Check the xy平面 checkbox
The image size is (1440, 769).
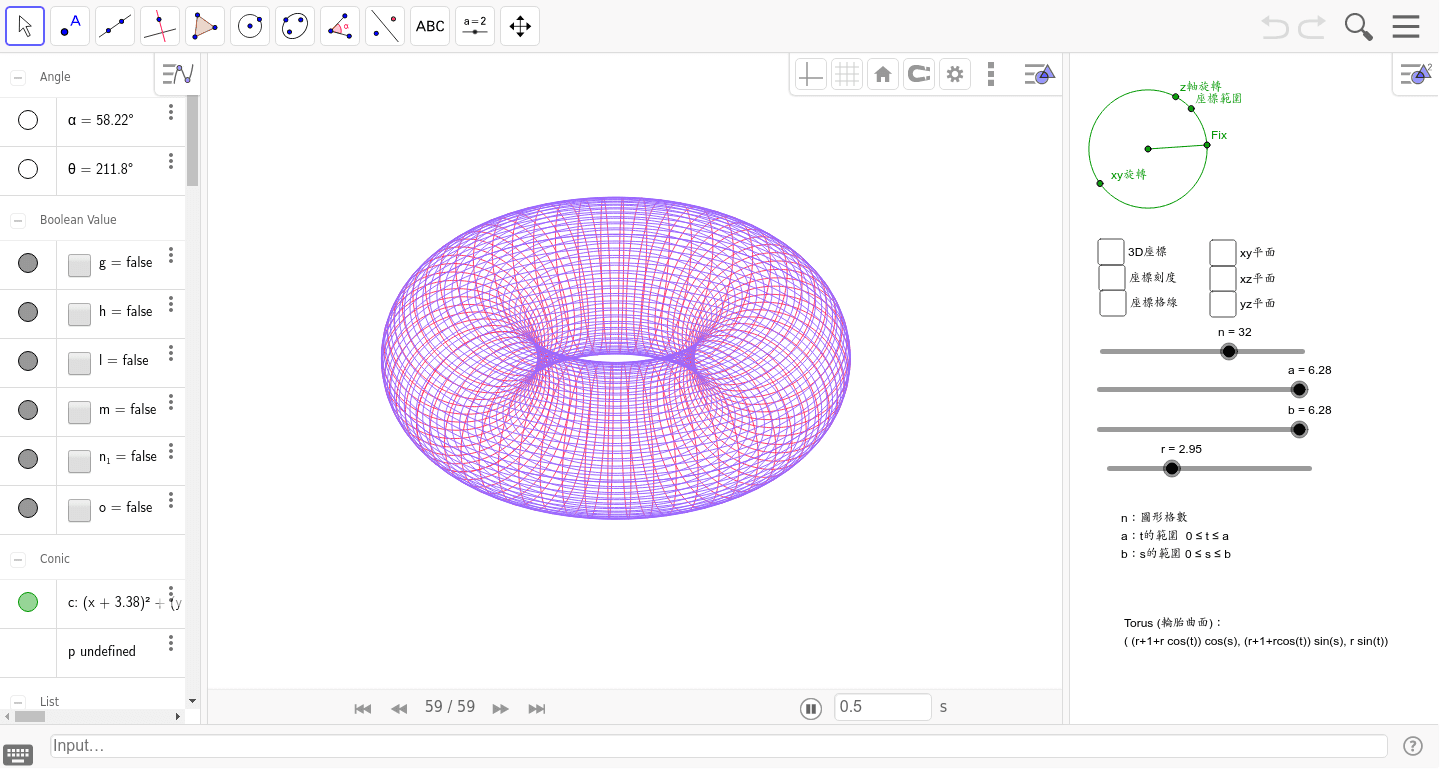pyautogui.click(x=1222, y=251)
